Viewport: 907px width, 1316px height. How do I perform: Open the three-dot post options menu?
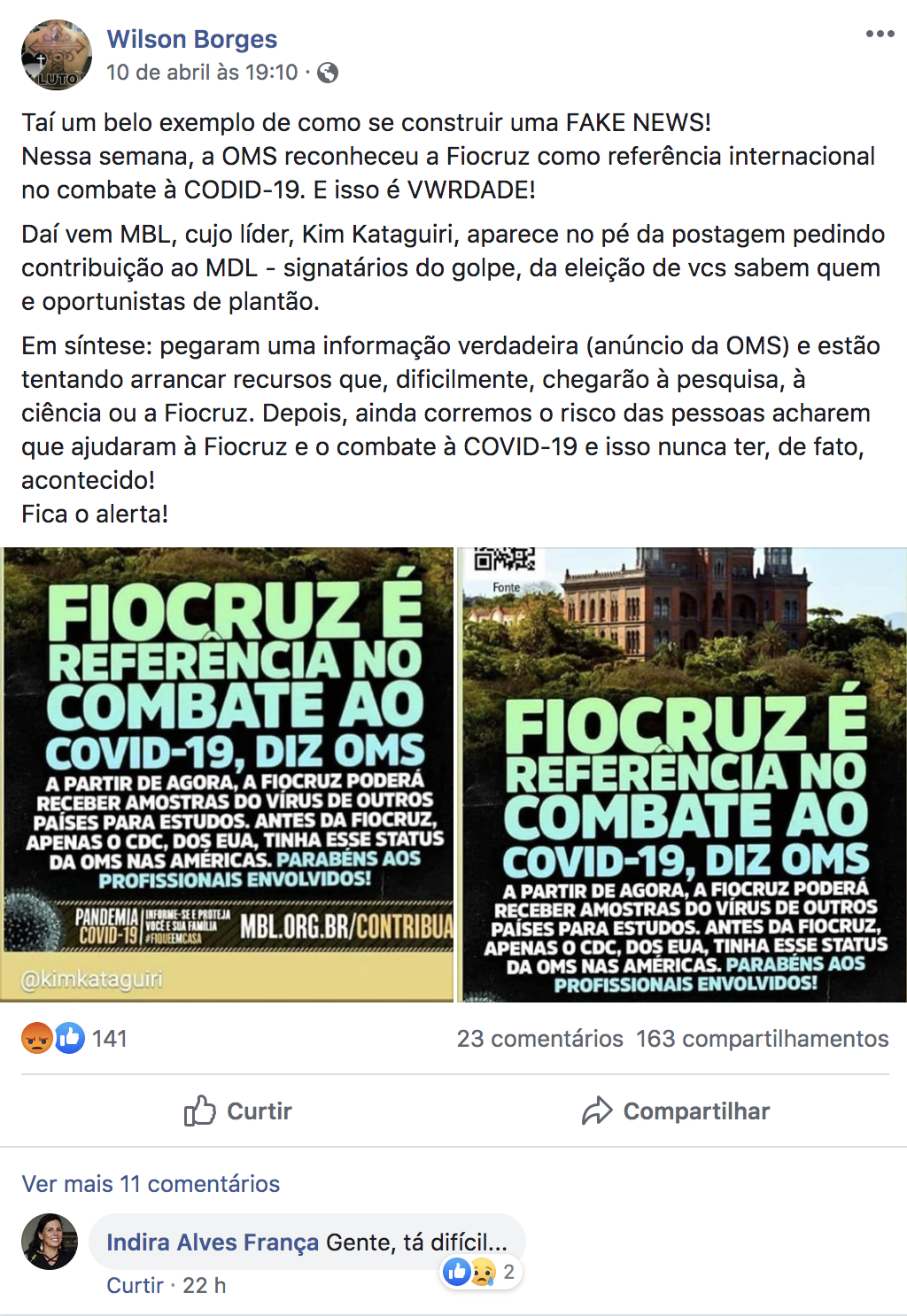click(880, 34)
